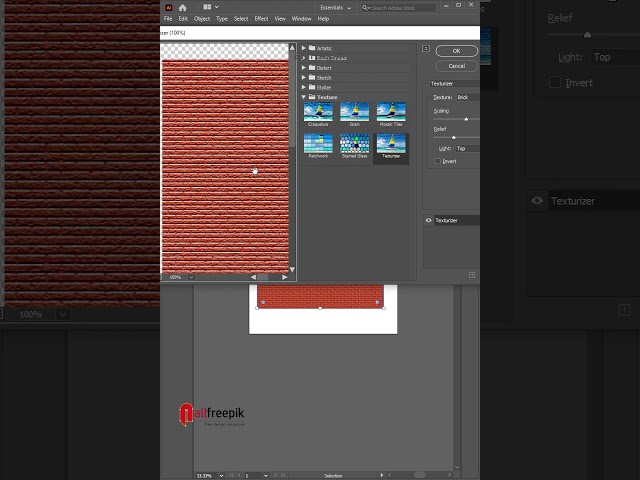Expand the Distort filter folder
The height and width of the screenshot is (480, 640).
point(304,67)
